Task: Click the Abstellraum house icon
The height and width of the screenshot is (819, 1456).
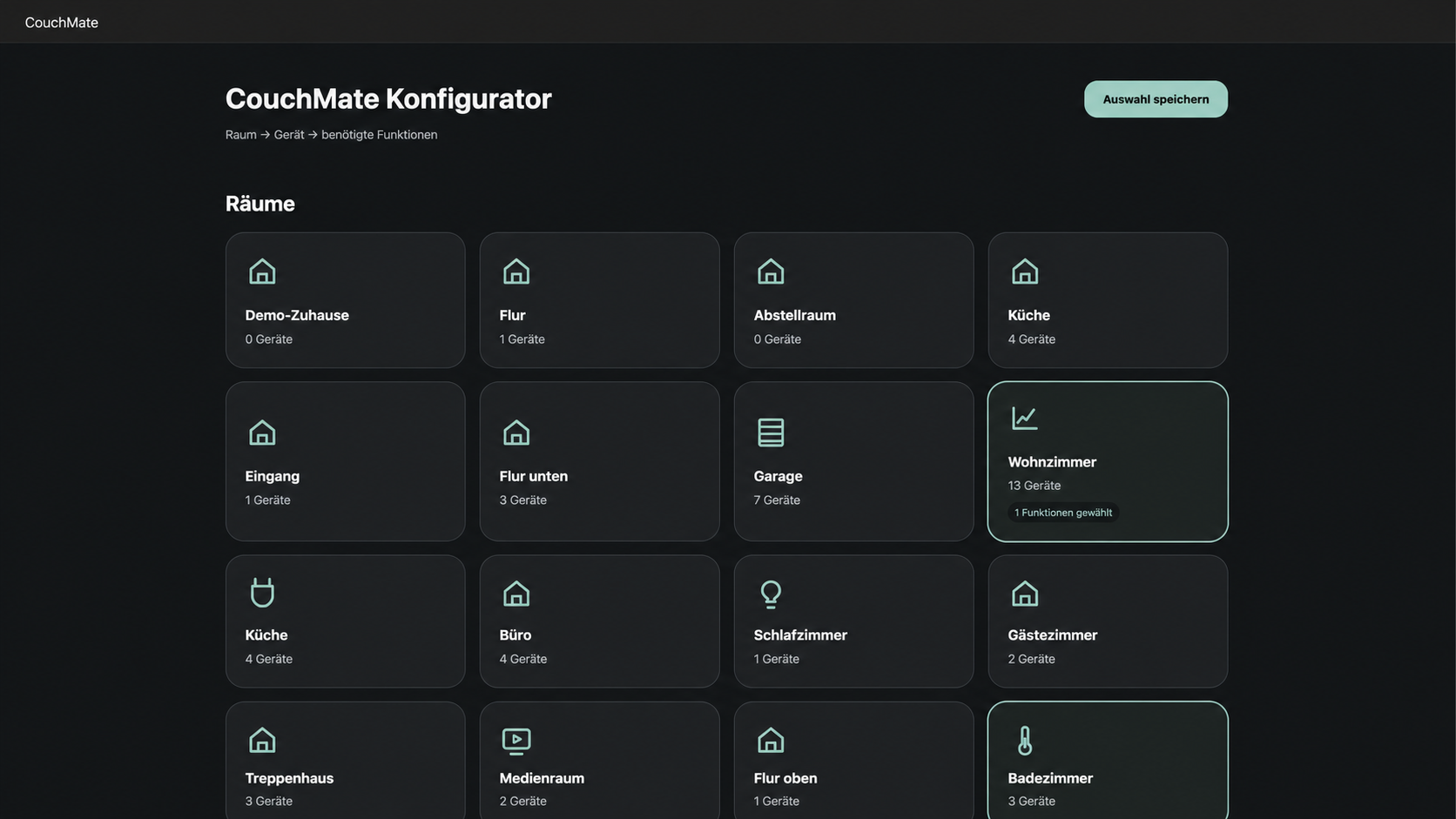Action: click(x=771, y=272)
